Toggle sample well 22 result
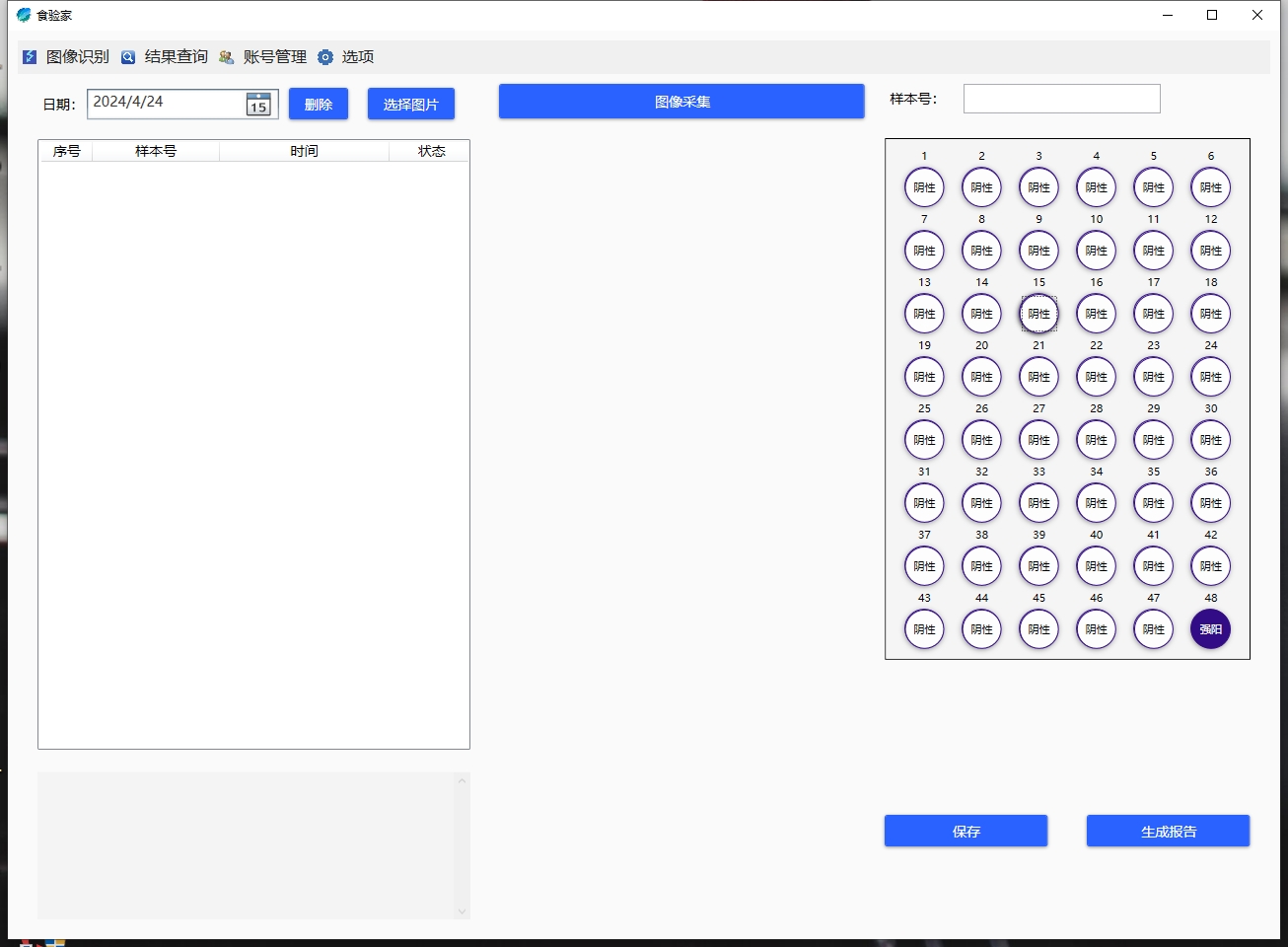 point(1097,377)
